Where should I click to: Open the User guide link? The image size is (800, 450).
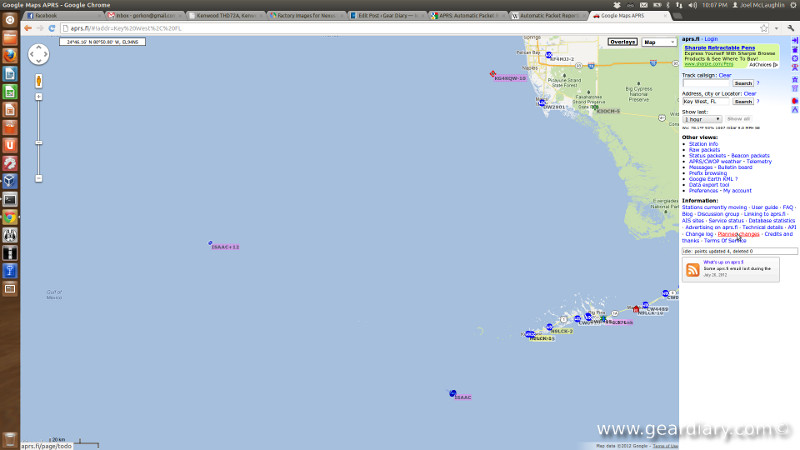tap(764, 207)
